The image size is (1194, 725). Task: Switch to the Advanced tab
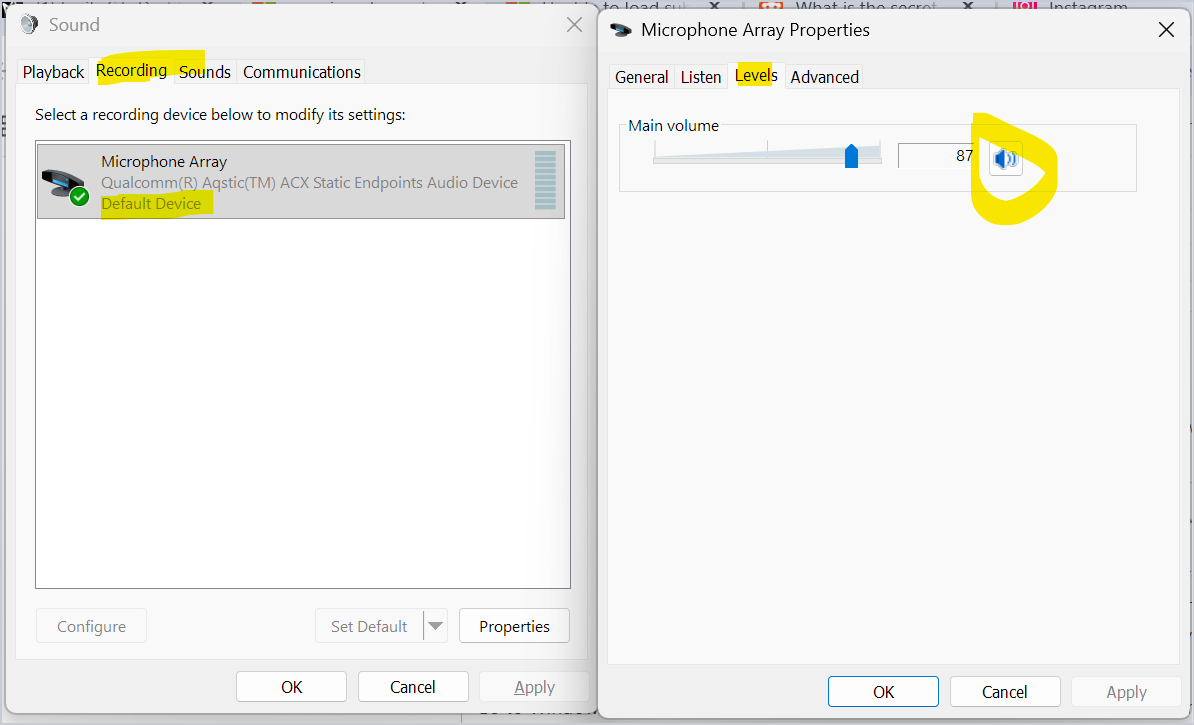825,77
